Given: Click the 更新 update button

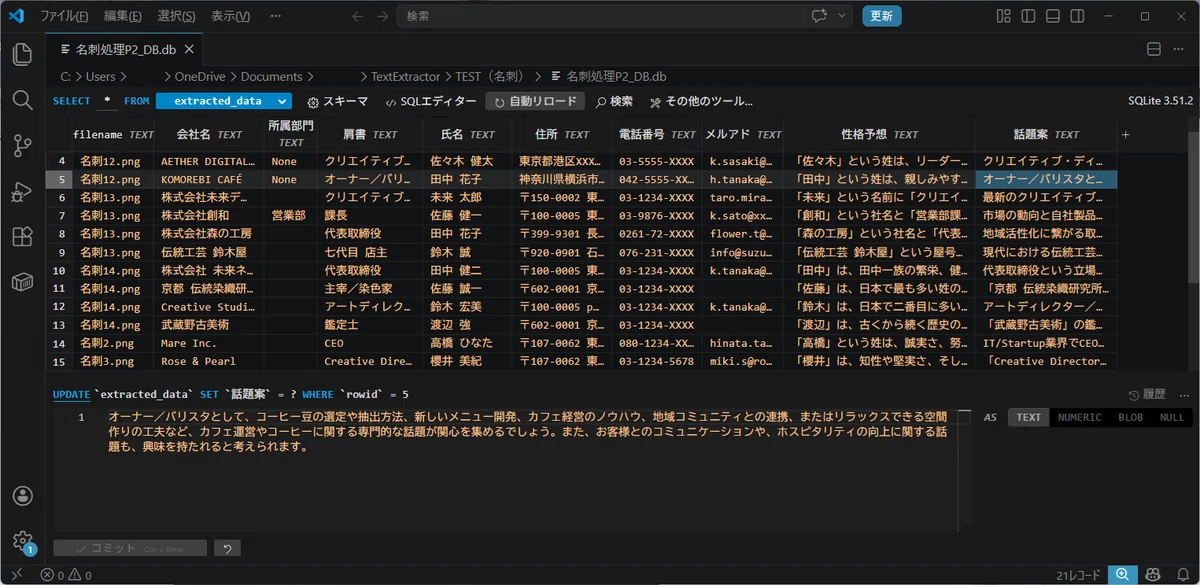Looking at the screenshot, I should tap(881, 16).
